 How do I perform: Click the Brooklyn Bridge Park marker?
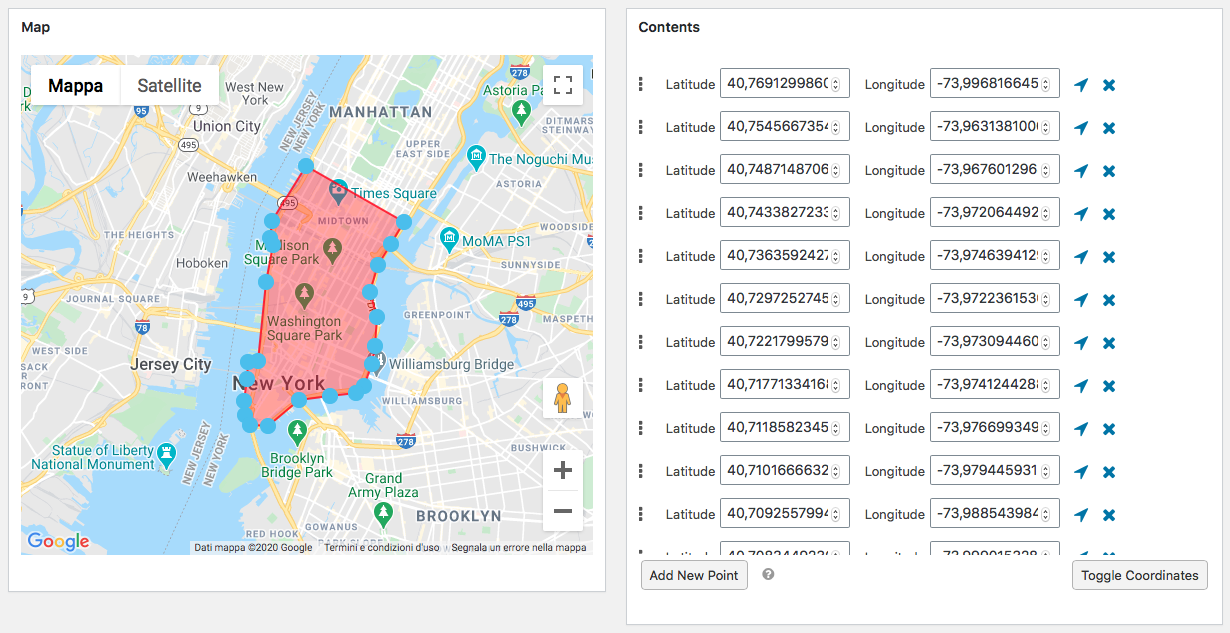tap(296, 432)
